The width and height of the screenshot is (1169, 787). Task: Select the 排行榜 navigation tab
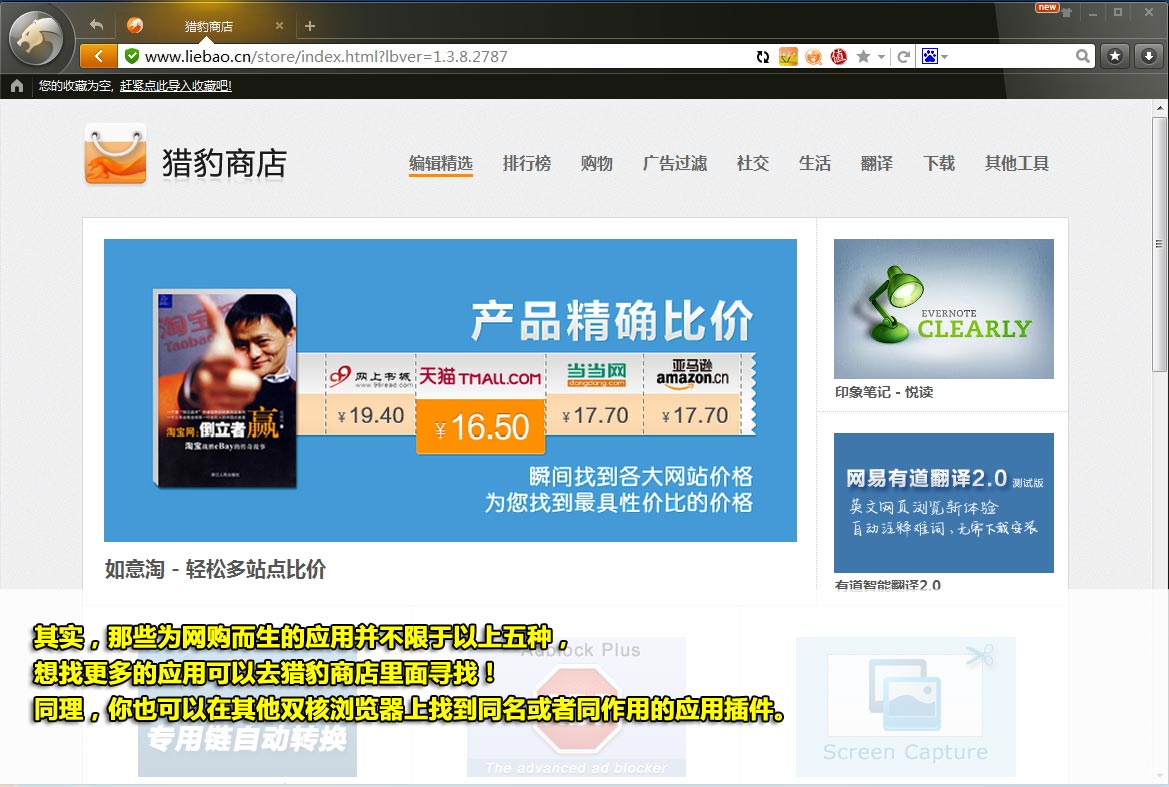click(x=527, y=163)
